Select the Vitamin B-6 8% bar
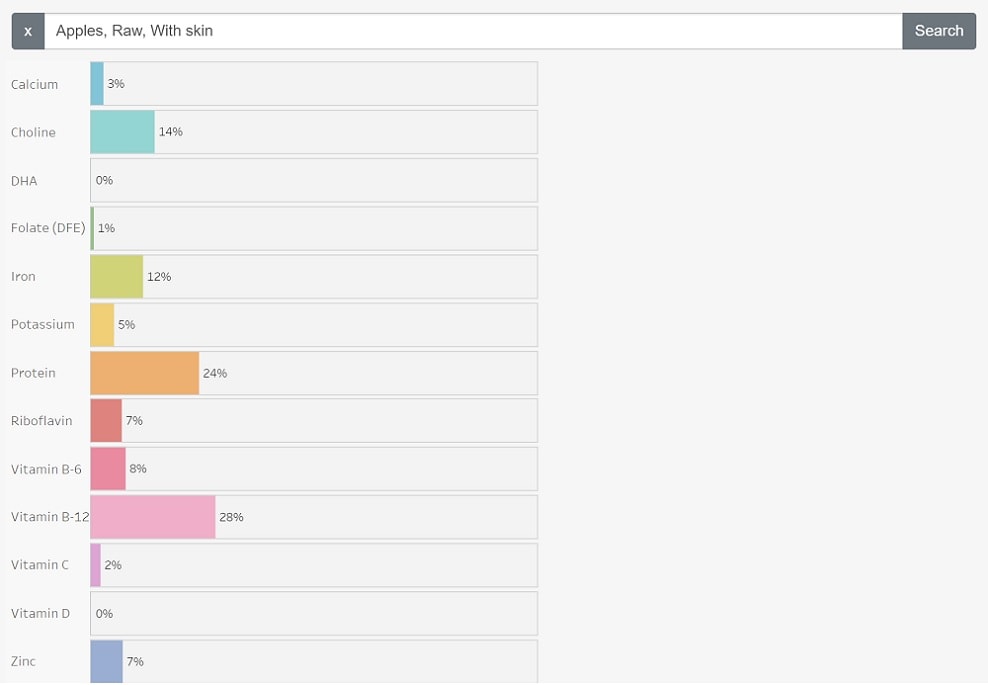This screenshot has width=988, height=685. 108,469
